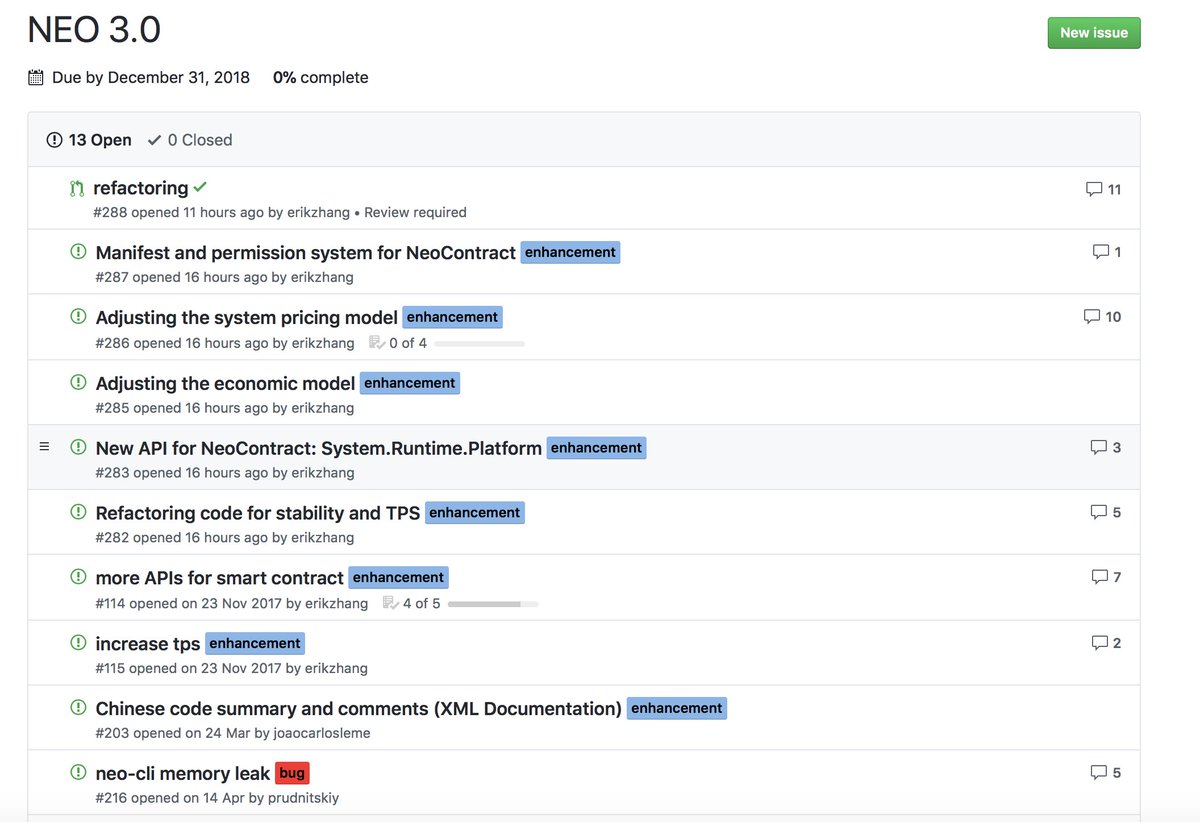Click enhancement label on Manifest and permission issue
Image resolution: width=1200 pixels, height=822 pixels.
[571, 253]
